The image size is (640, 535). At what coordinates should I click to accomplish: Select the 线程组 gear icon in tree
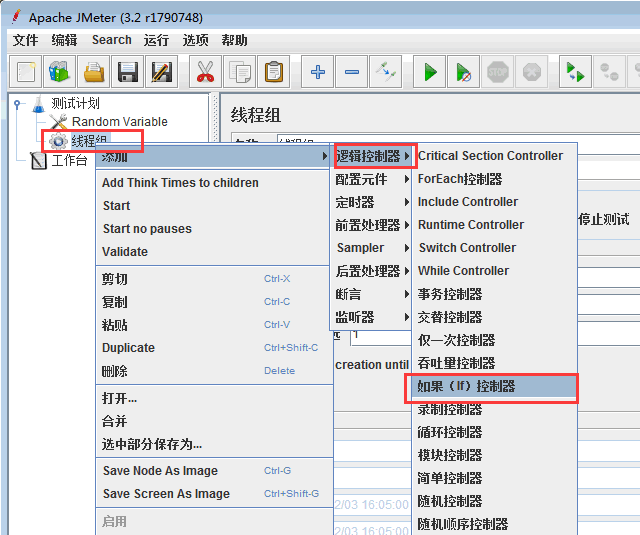58,141
